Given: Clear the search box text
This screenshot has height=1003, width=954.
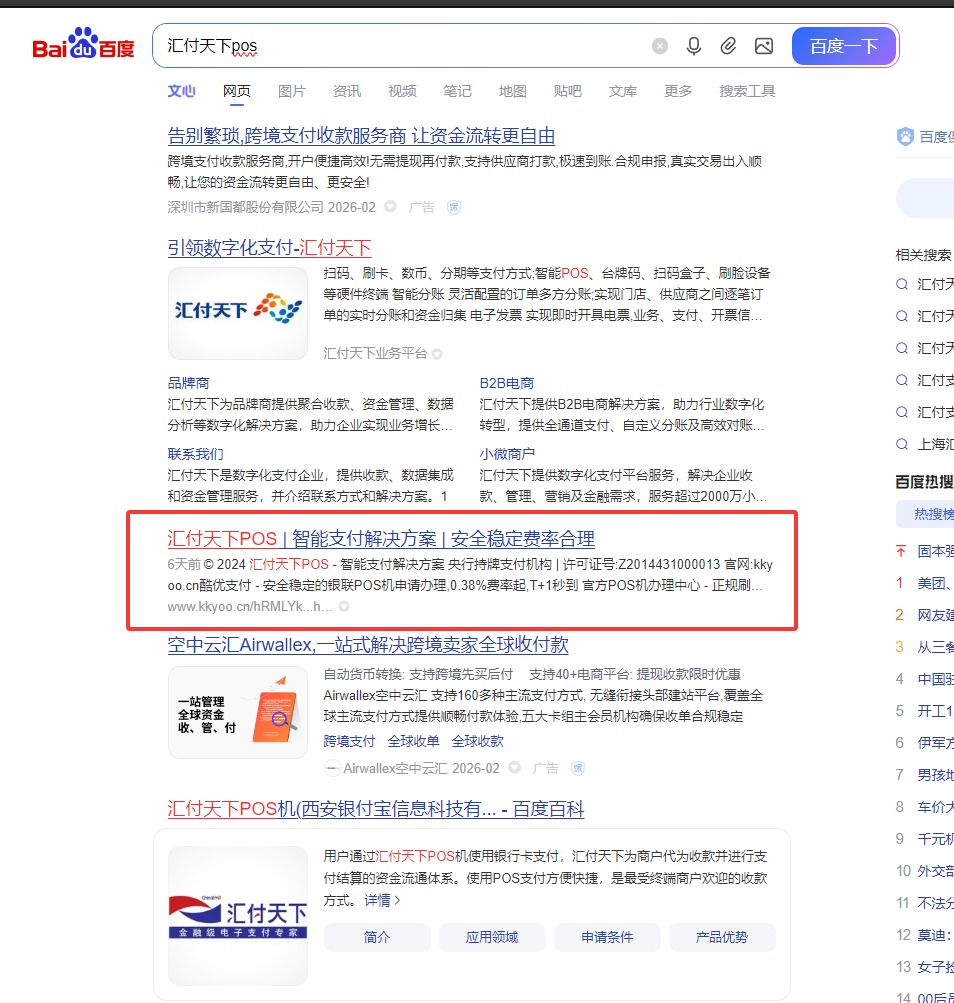Looking at the screenshot, I should point(660,46).
